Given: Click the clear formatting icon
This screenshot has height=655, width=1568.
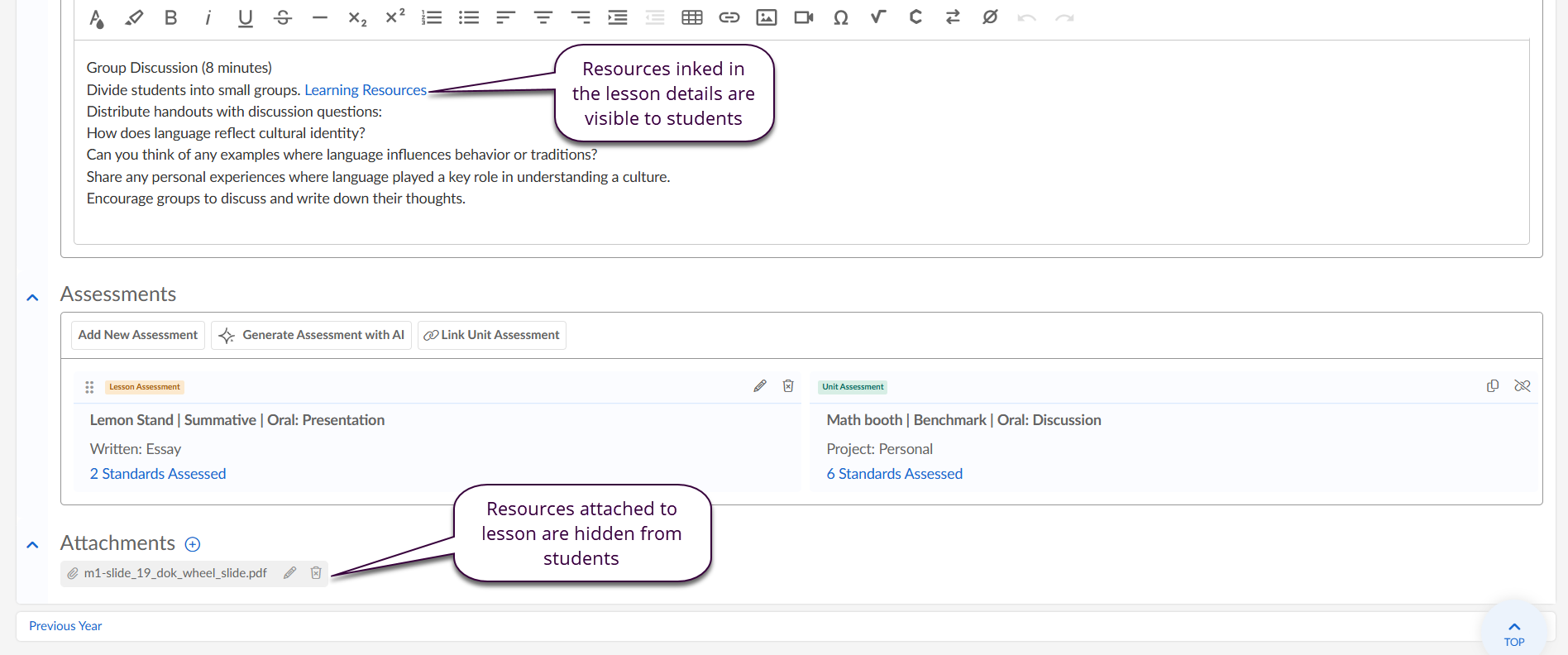Looking at the screenshot, I should point(990,17).
